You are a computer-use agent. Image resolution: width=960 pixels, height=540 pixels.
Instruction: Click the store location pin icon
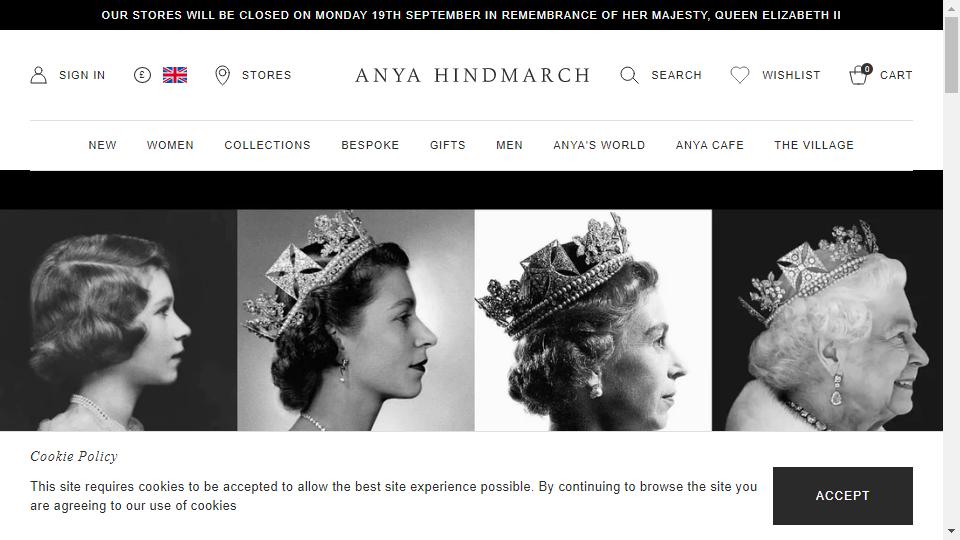tap(222, 75)
